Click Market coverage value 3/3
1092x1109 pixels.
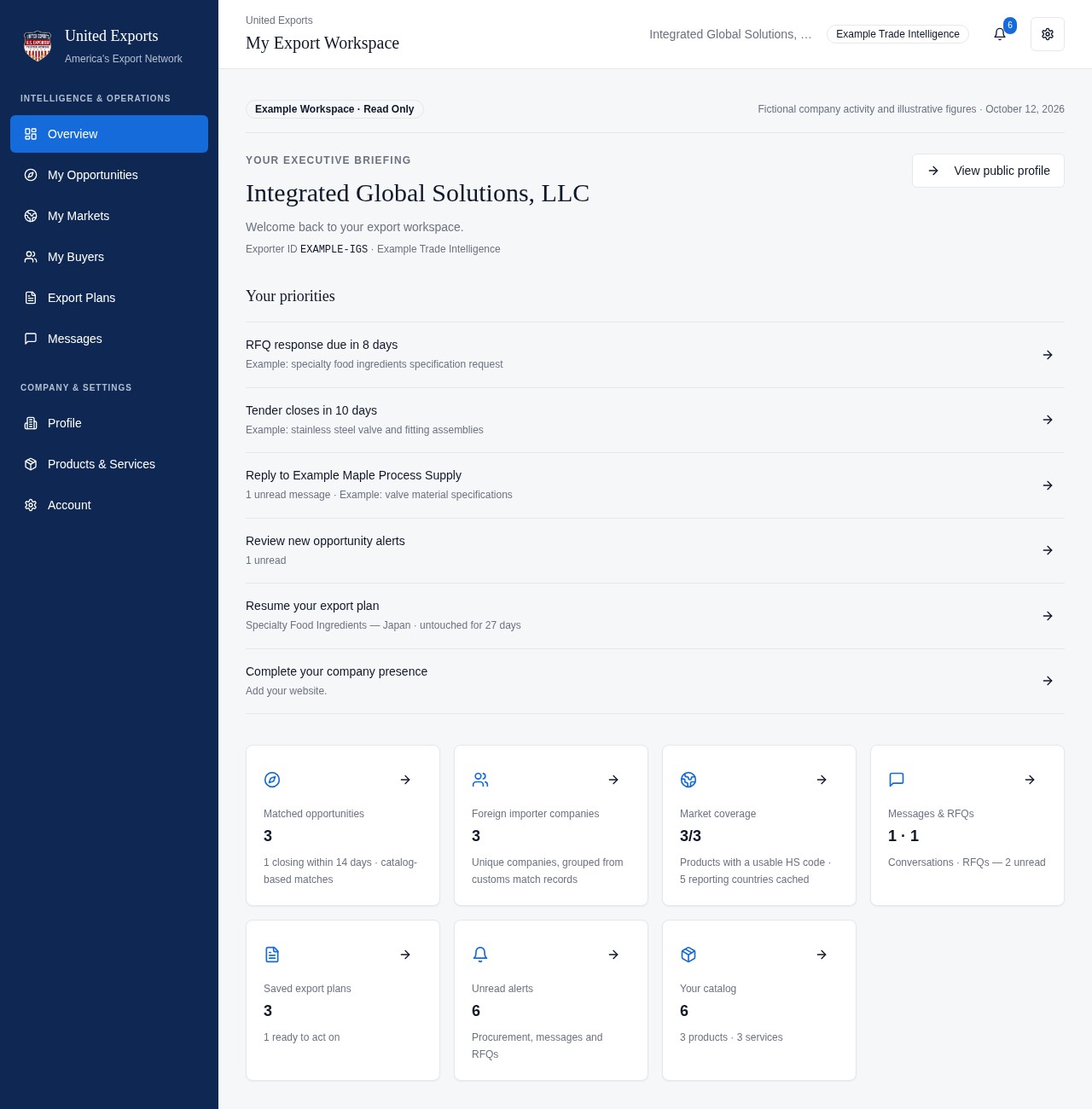pyautogui.click(x=690, y=836)
